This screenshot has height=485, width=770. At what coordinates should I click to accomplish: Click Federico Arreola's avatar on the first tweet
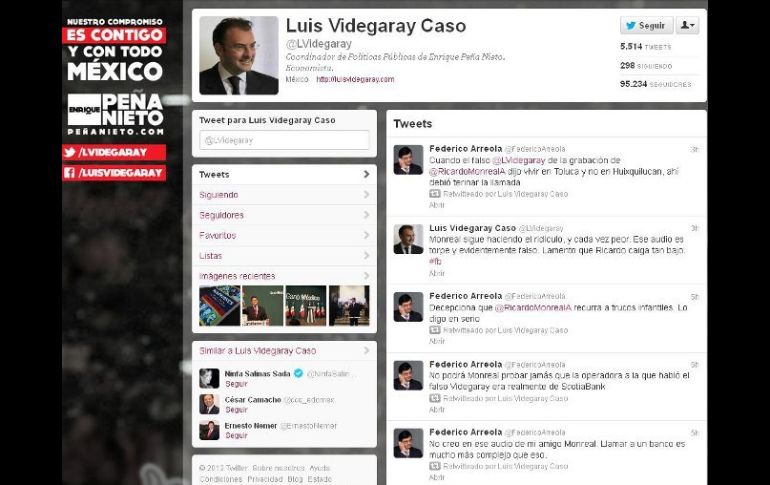[408, 160]
